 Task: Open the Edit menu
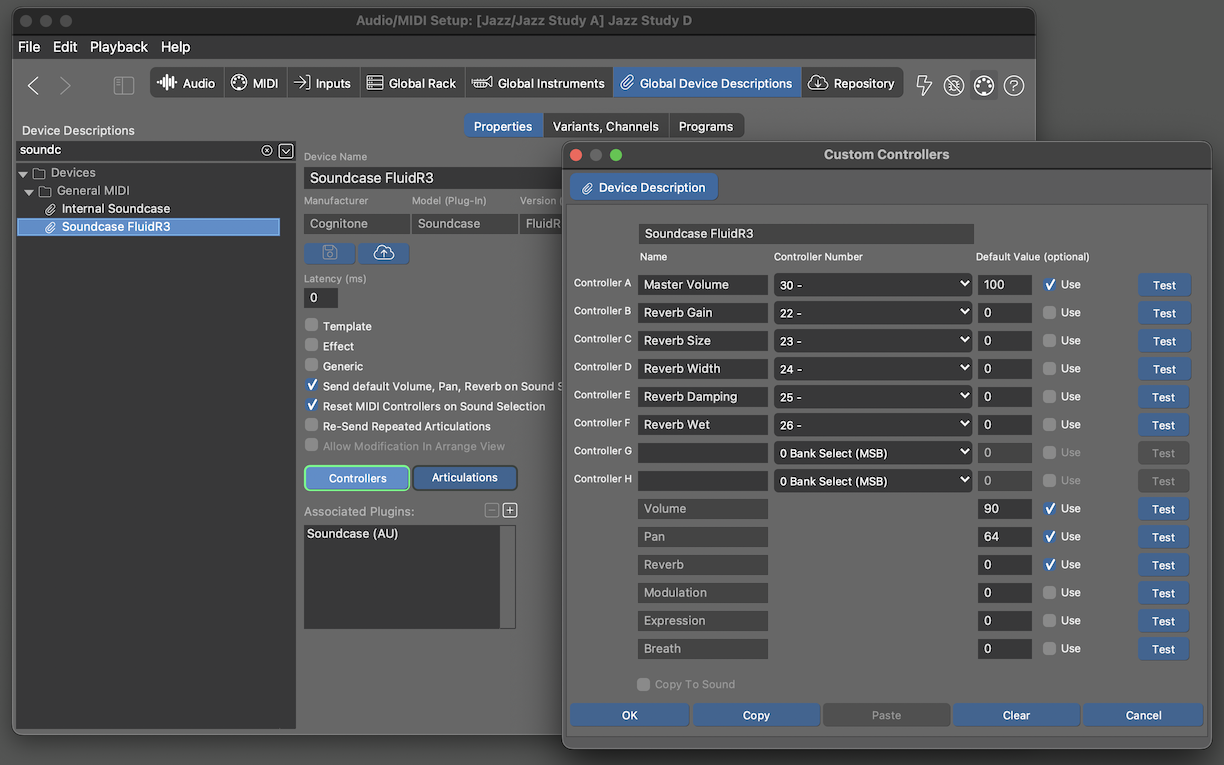(65, 47)
